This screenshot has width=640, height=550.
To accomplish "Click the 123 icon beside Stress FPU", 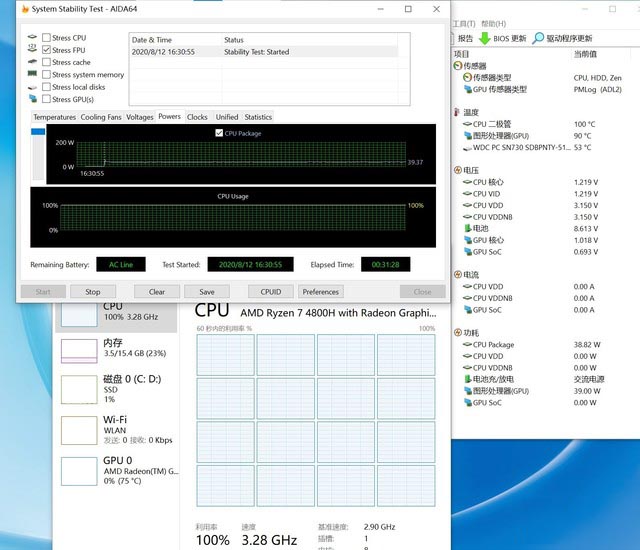I will (x=32, y=48).
